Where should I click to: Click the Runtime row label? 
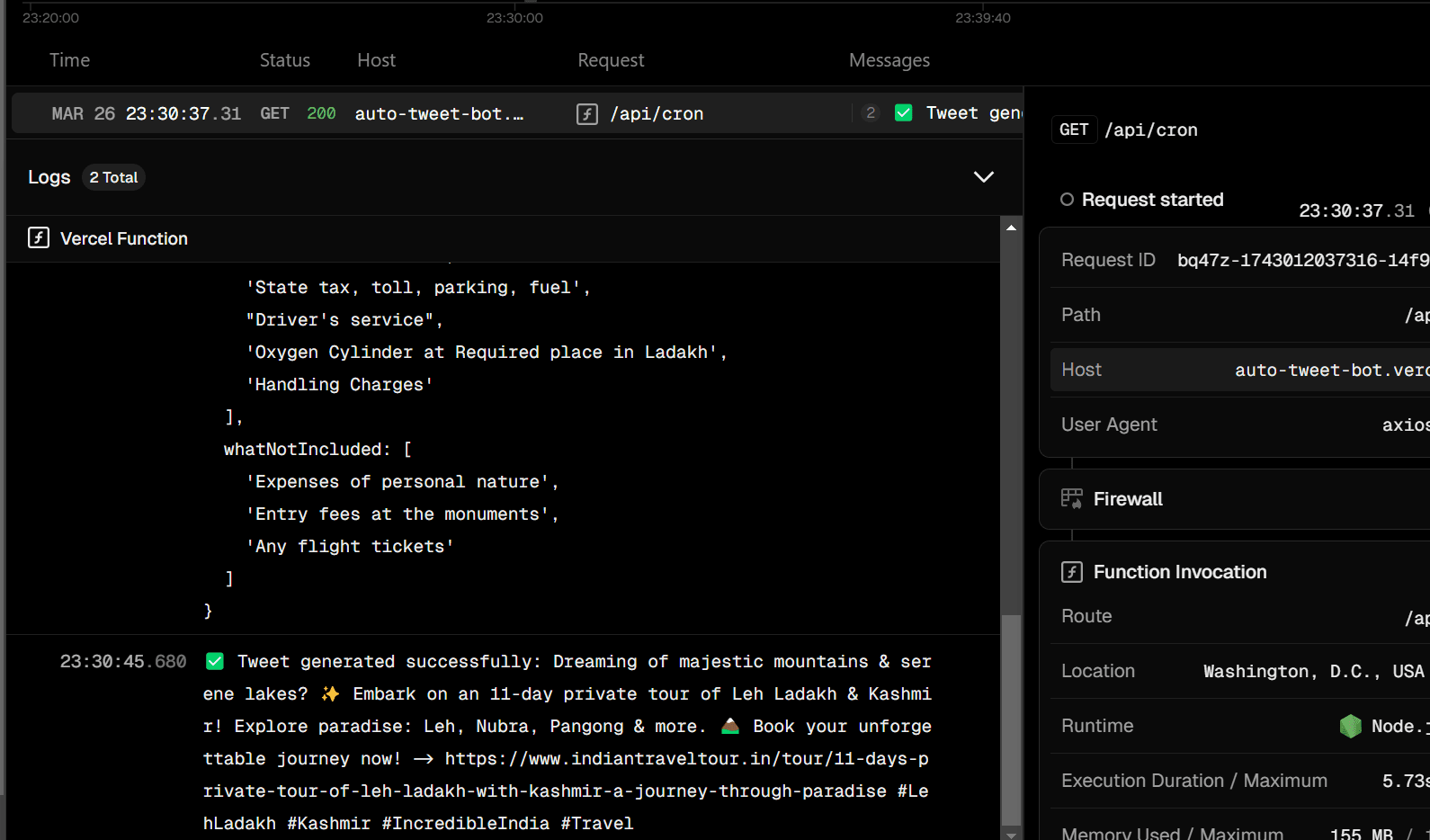click(1097, 726)
